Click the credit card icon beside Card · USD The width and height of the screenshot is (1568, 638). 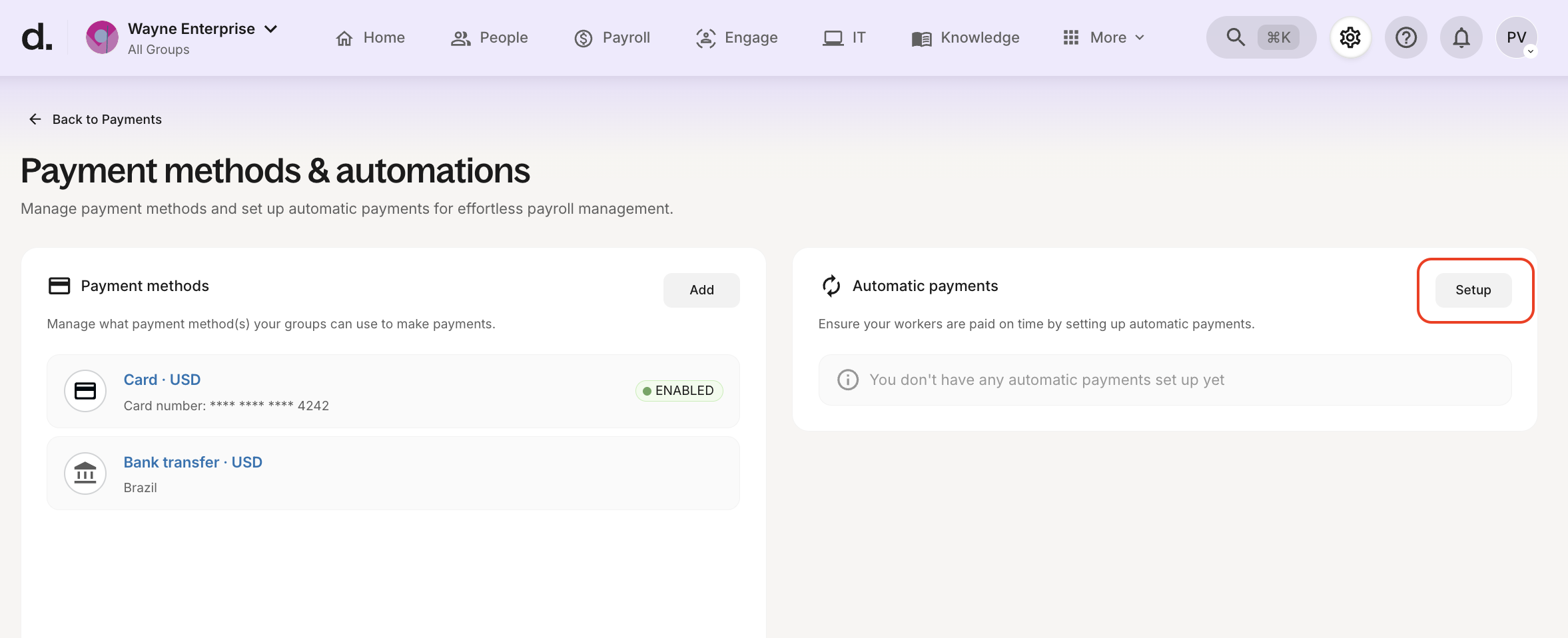[85, 391]
